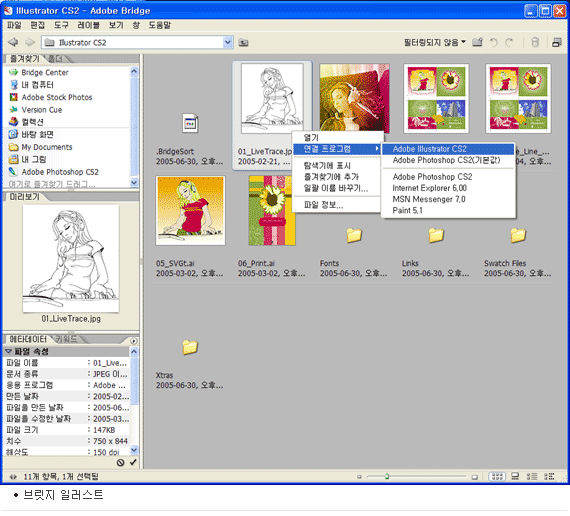The height and width of the screenshot is (516, 570).
Task: Switch to compact mode icon
Action: 557,42
